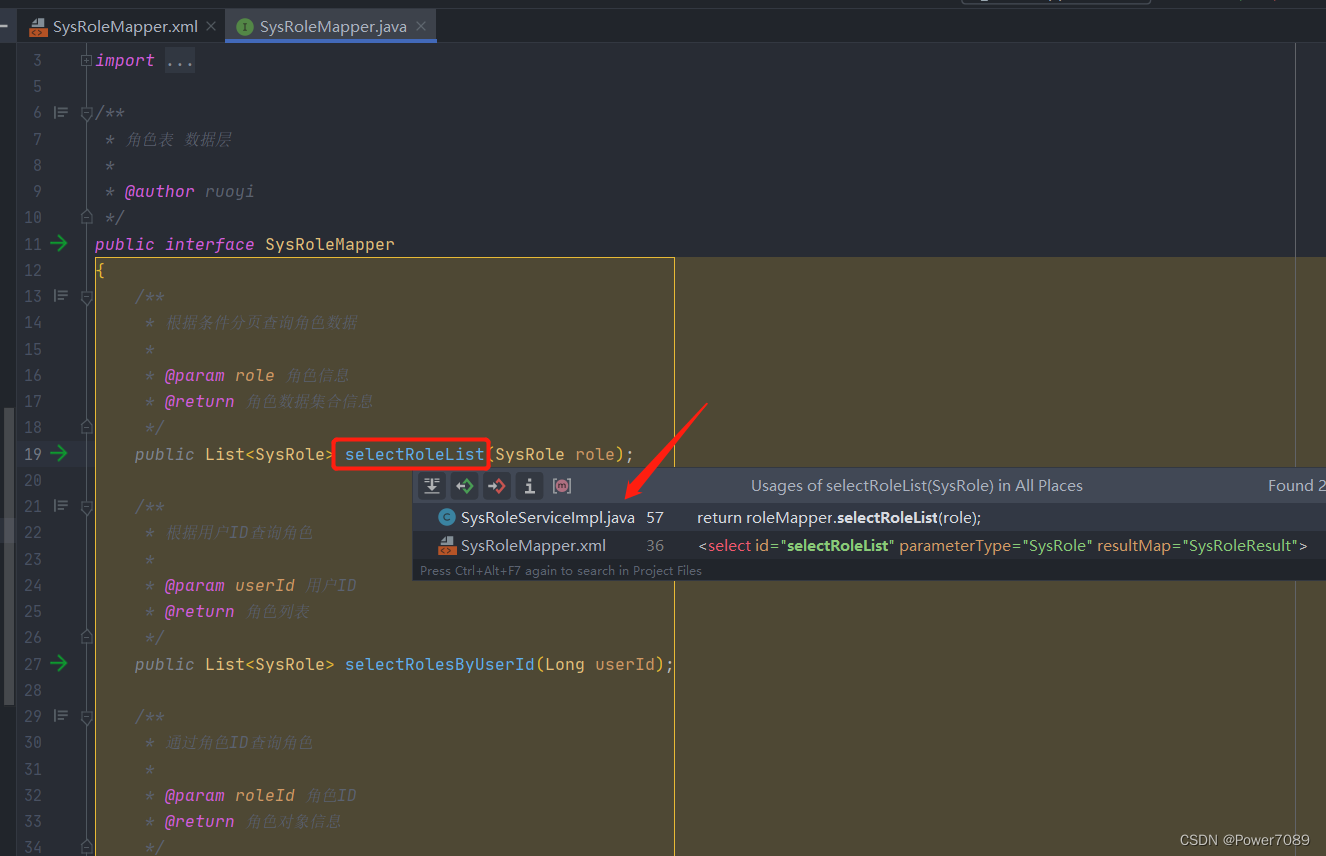Click the usage snippet 'return roleMapper.selectRoleList(role);'
1326x856 pixels.
[839, 518]
